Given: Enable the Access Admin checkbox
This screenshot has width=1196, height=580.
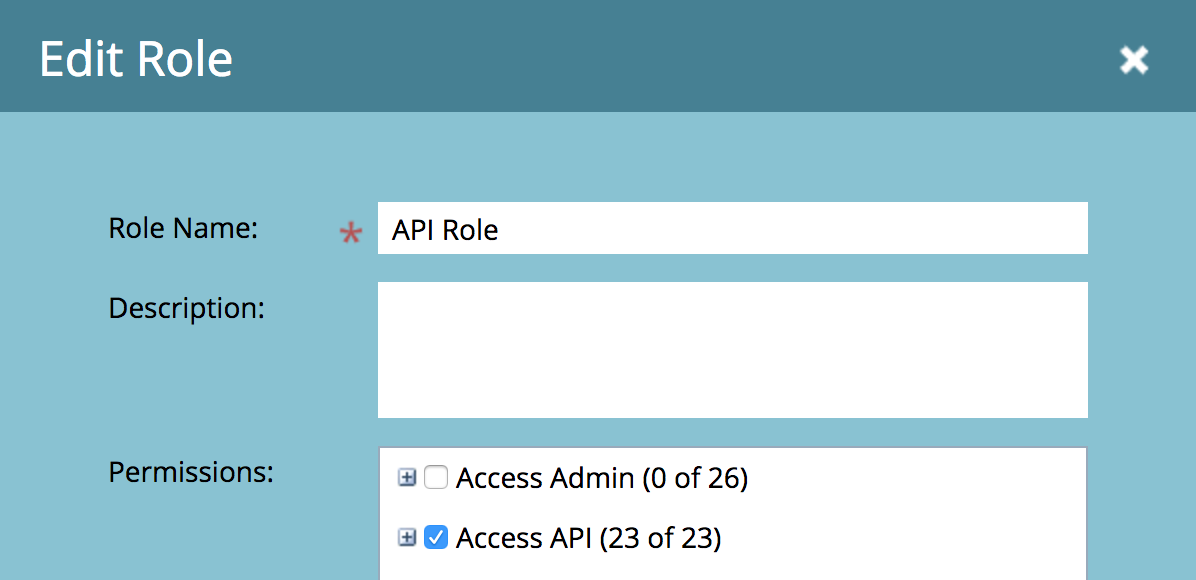Looking at the screenshot, I should [x=436, y=478].
